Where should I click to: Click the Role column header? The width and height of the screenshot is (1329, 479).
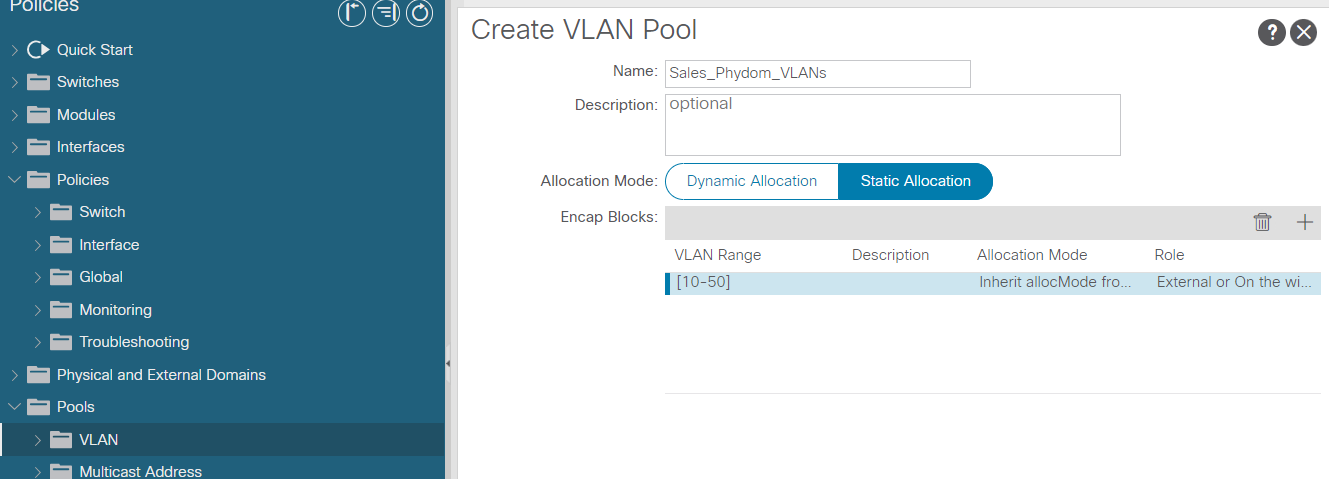[1169, 255]
